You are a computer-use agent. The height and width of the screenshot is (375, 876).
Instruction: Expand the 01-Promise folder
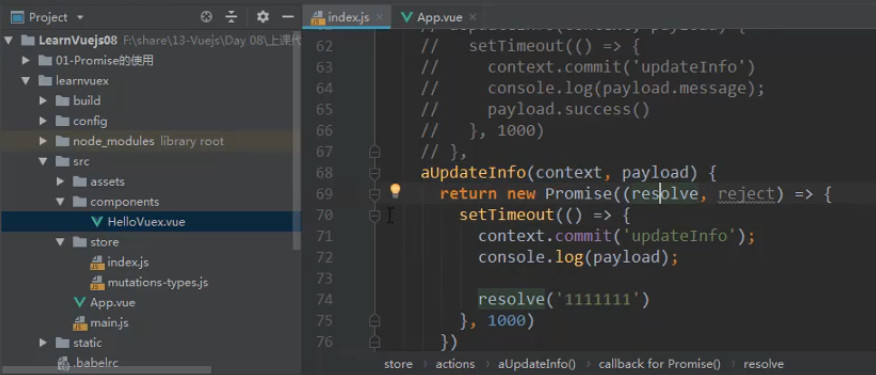point(25,60)
